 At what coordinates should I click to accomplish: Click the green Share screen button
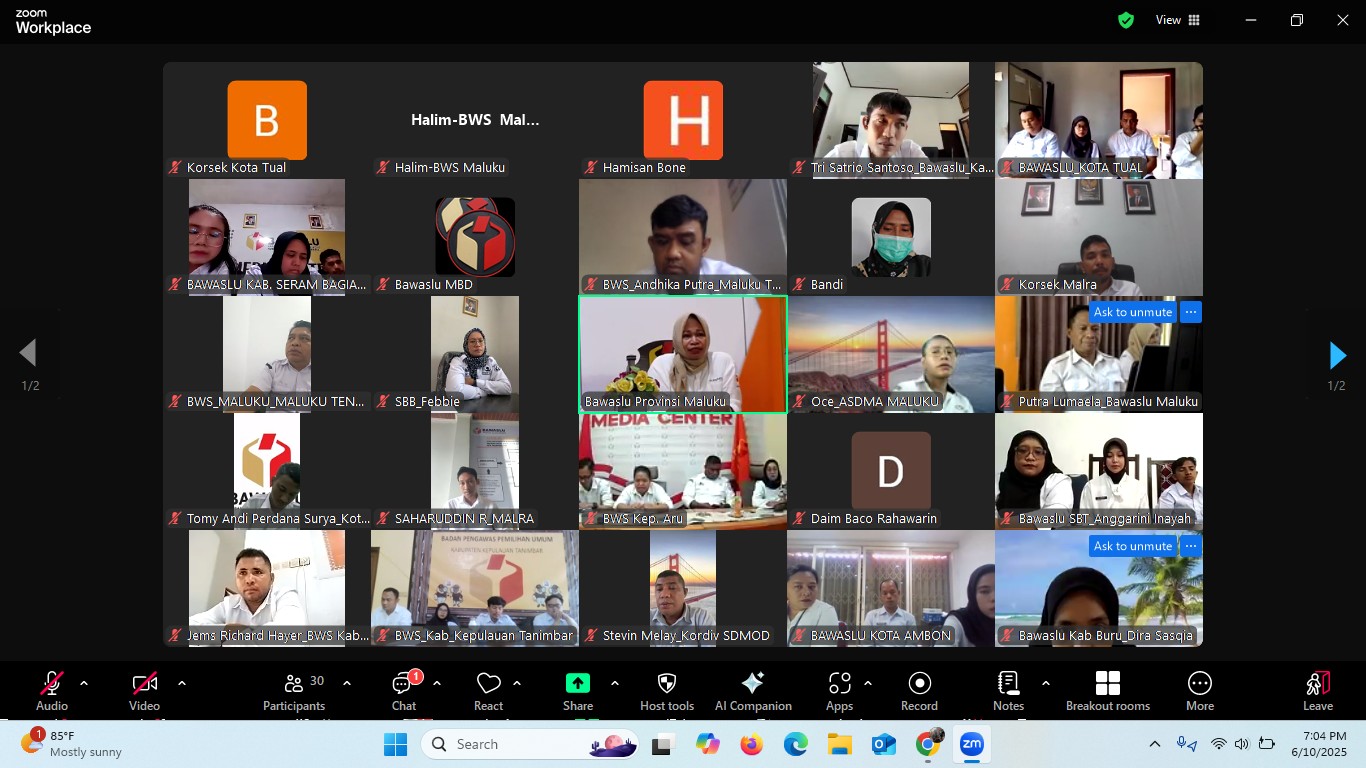[x=578, y=683]
